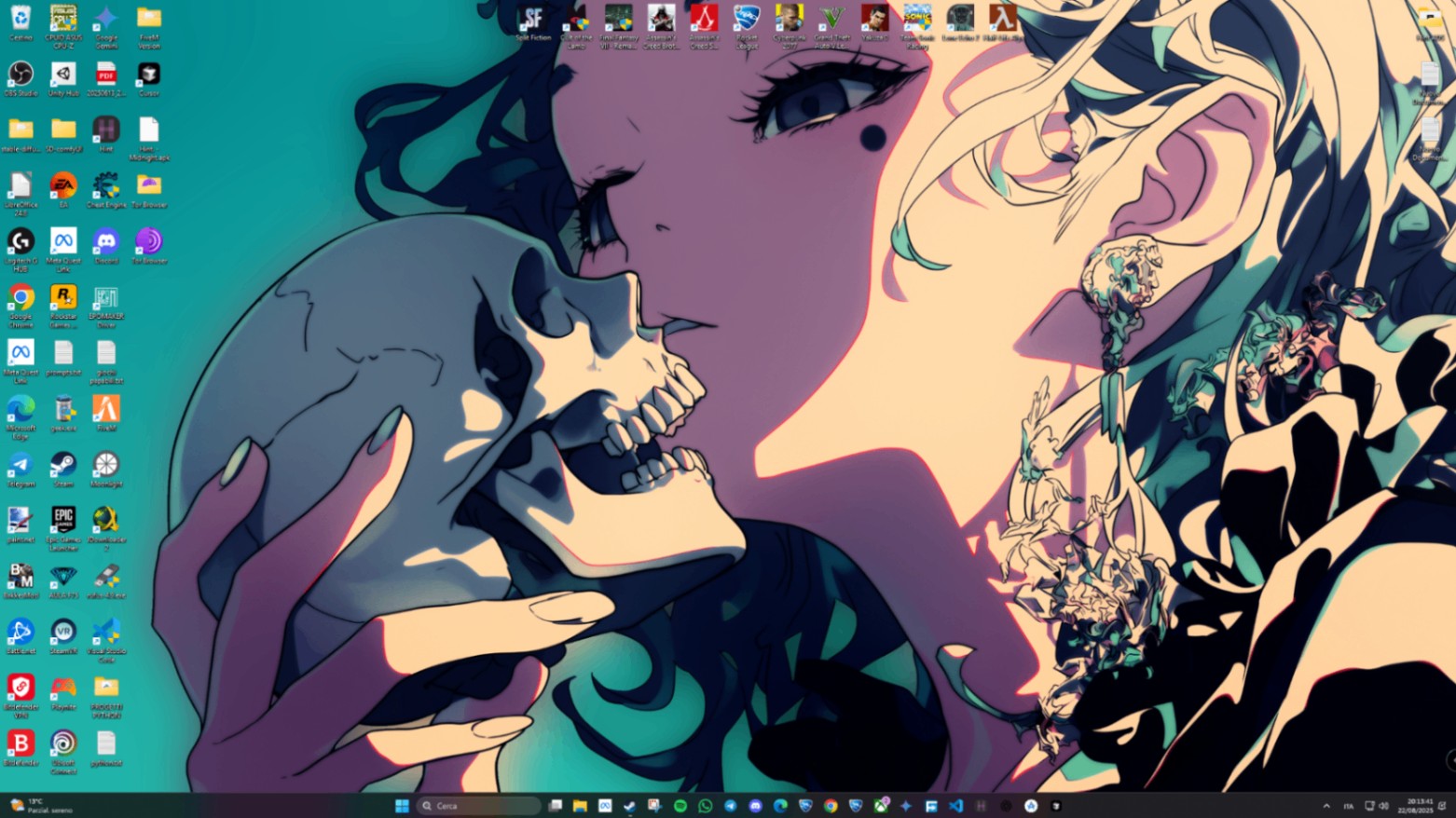Open the weather widget on taskbar

tap(42, 806)
